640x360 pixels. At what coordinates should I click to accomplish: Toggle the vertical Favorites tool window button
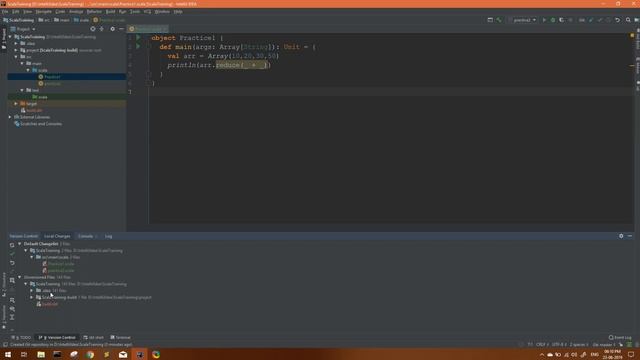[4, 317]
